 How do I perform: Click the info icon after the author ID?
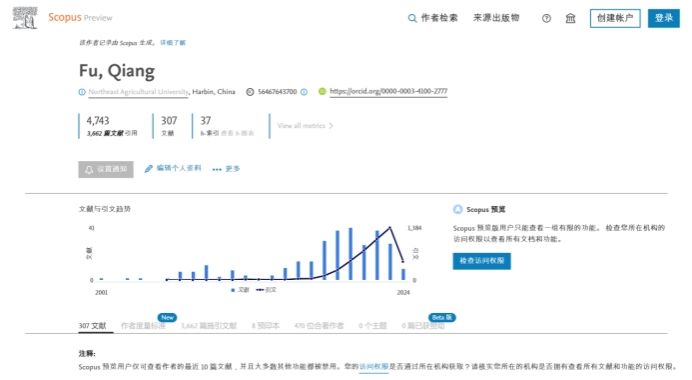304,92
